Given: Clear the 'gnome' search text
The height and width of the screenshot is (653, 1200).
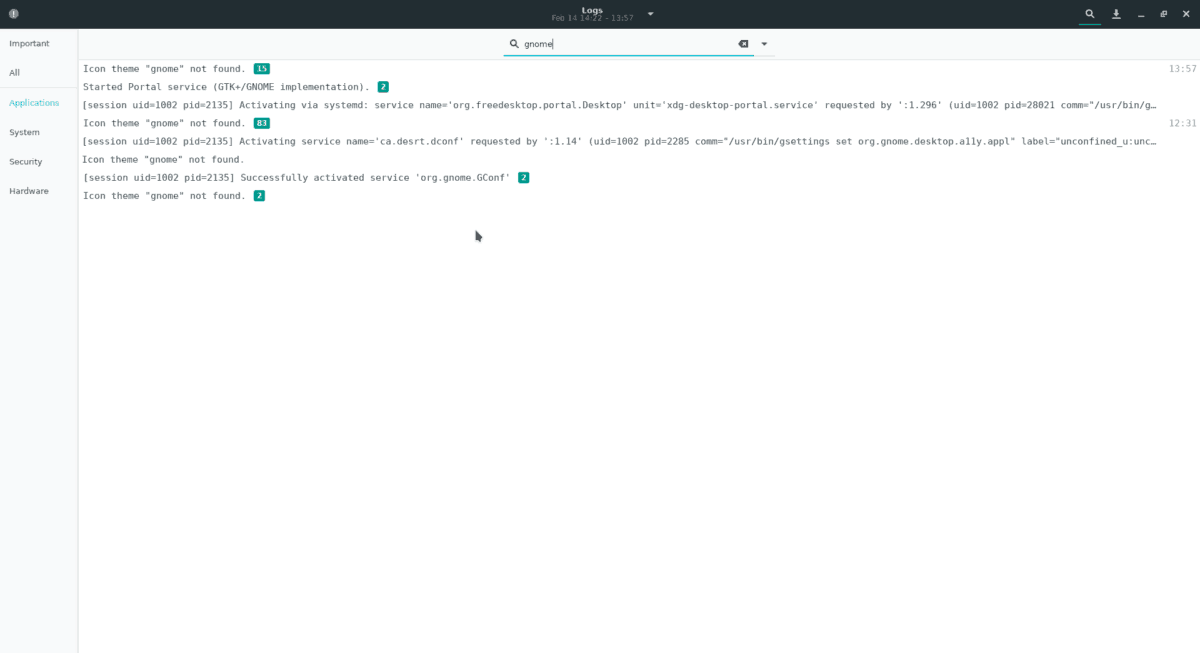Looking at the screenshot, I should pos(743,44).
